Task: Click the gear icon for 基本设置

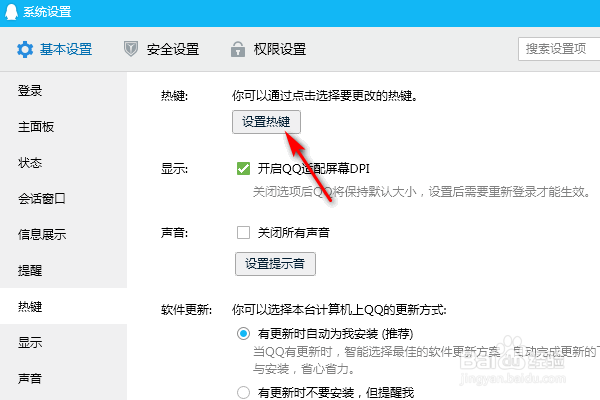Action: tap(25, 50)
